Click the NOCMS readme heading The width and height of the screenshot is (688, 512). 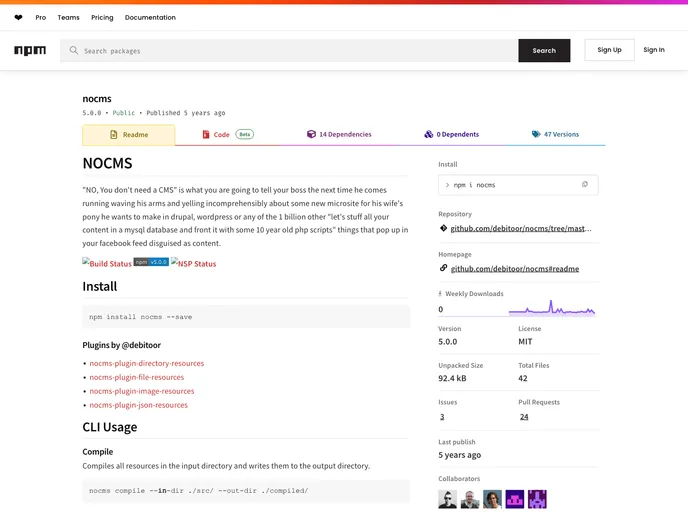coord(107,163)
